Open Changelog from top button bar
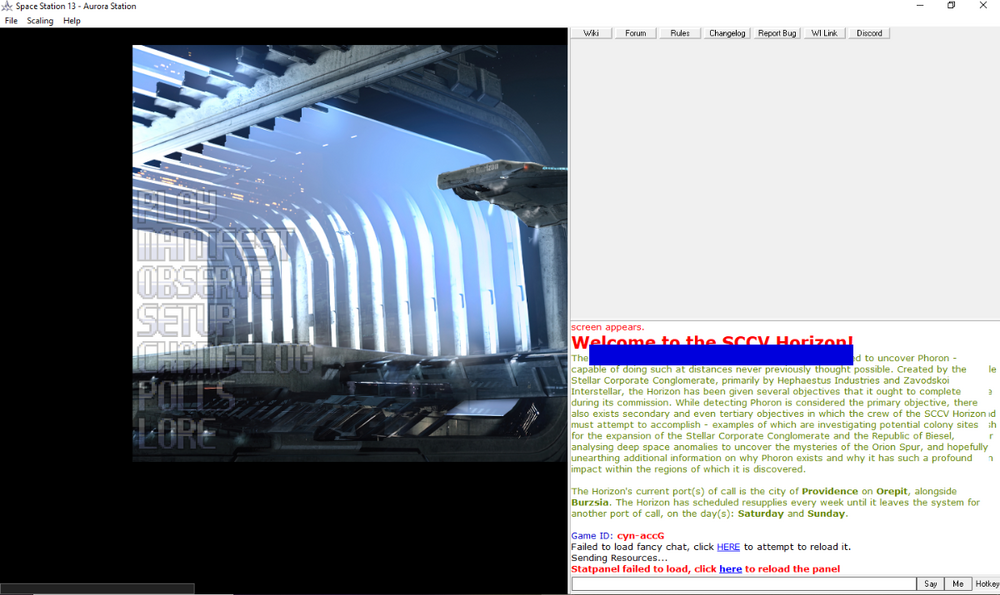The height and width of the screenshot is (595, 1000). pos(727,33)
